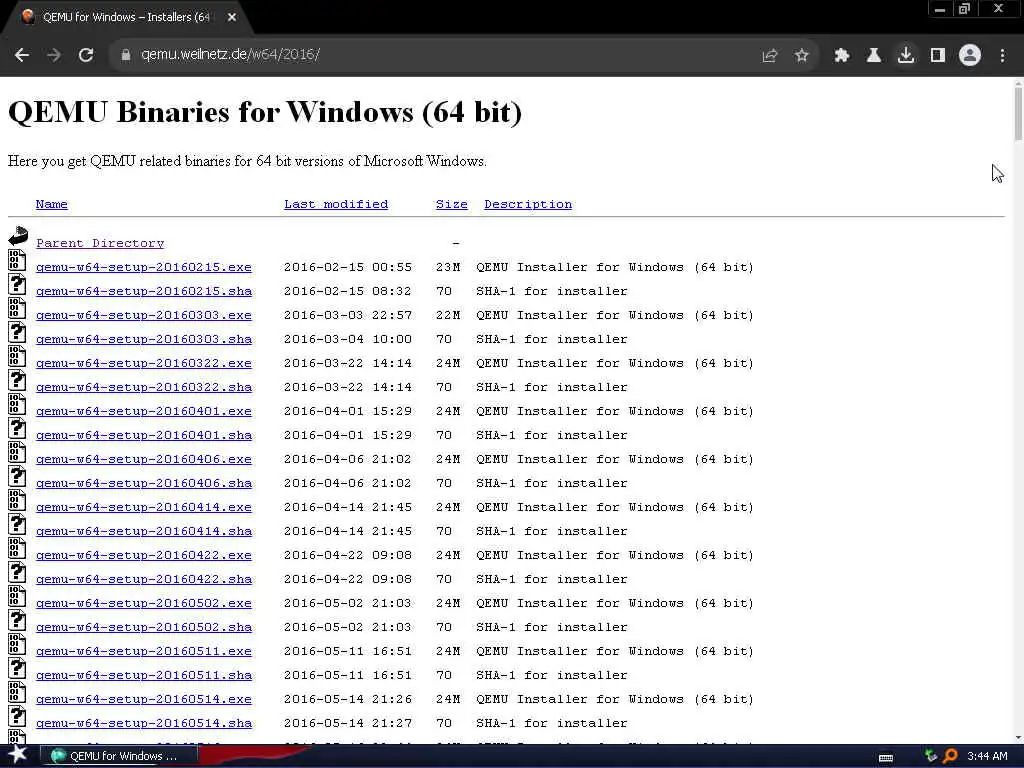Click the question-mark icon for qemu-w64-setup-20160322.sha

pos(17,380)
